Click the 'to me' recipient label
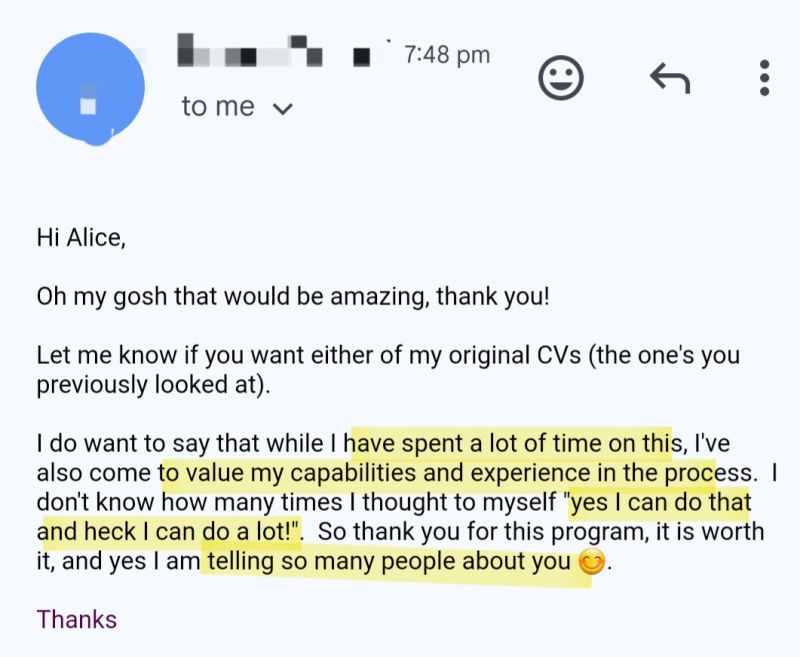 coord(218,107)
